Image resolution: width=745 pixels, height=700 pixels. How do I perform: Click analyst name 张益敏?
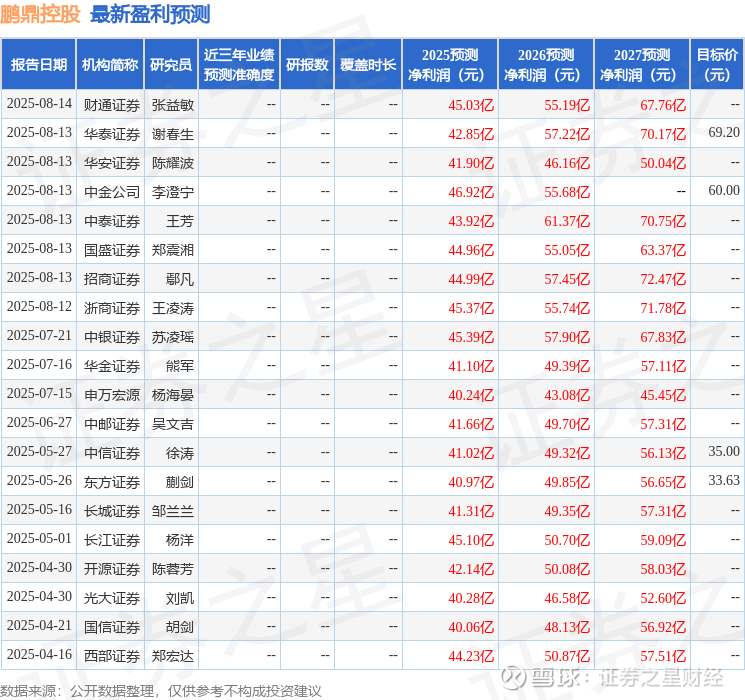[x=172, y=105]
